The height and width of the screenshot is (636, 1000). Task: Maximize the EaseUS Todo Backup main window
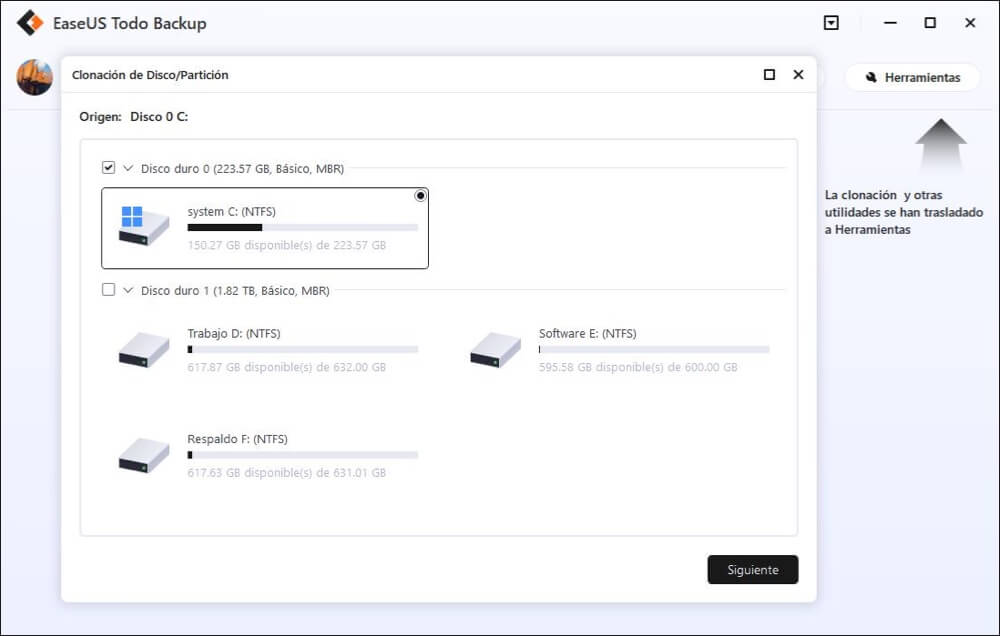930,23
